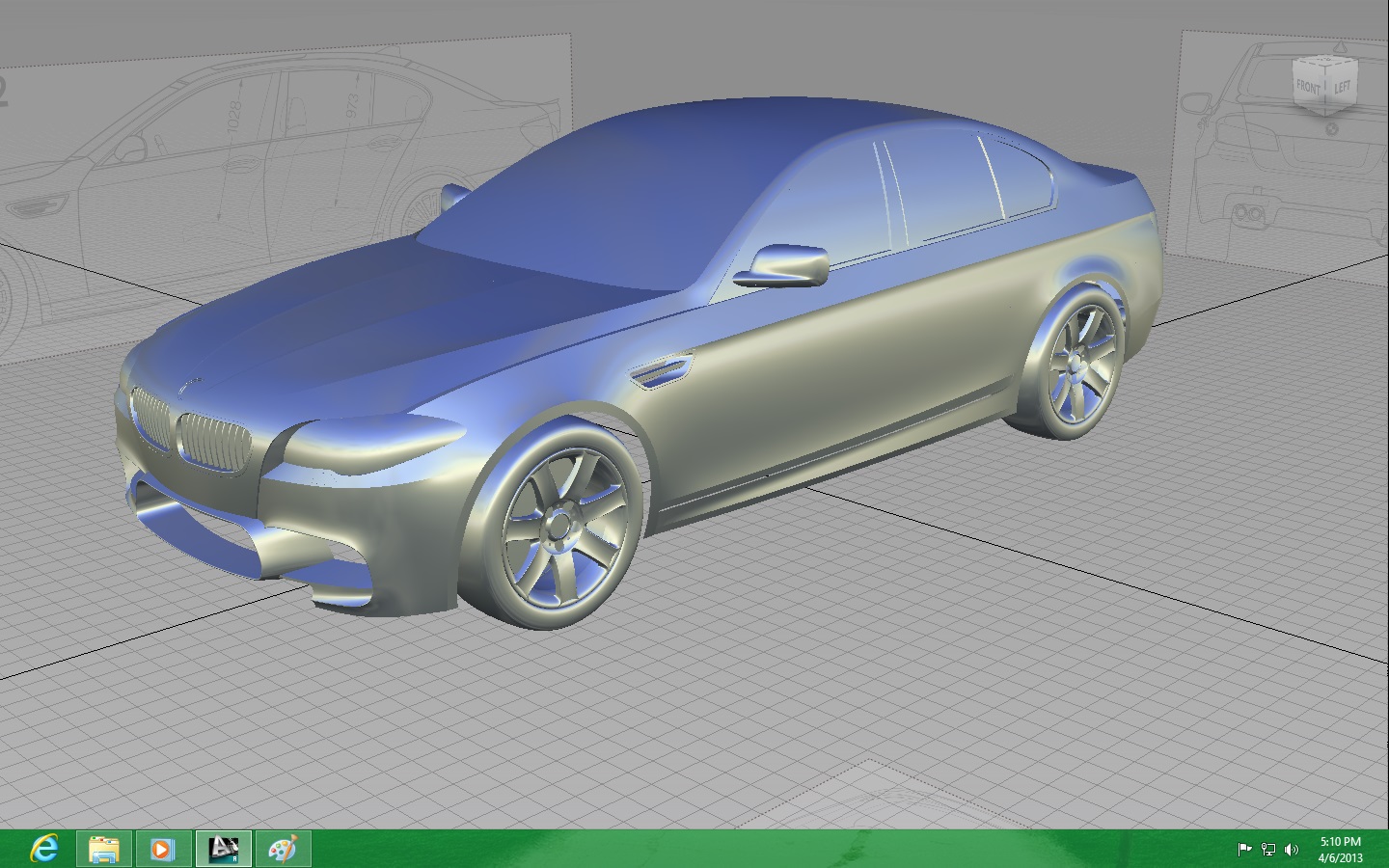Image resolution: width=1389 pixels, height=868 pixels.
Task: Click the FRONT face of the ViewCube
Action: tap(1308, 86)
